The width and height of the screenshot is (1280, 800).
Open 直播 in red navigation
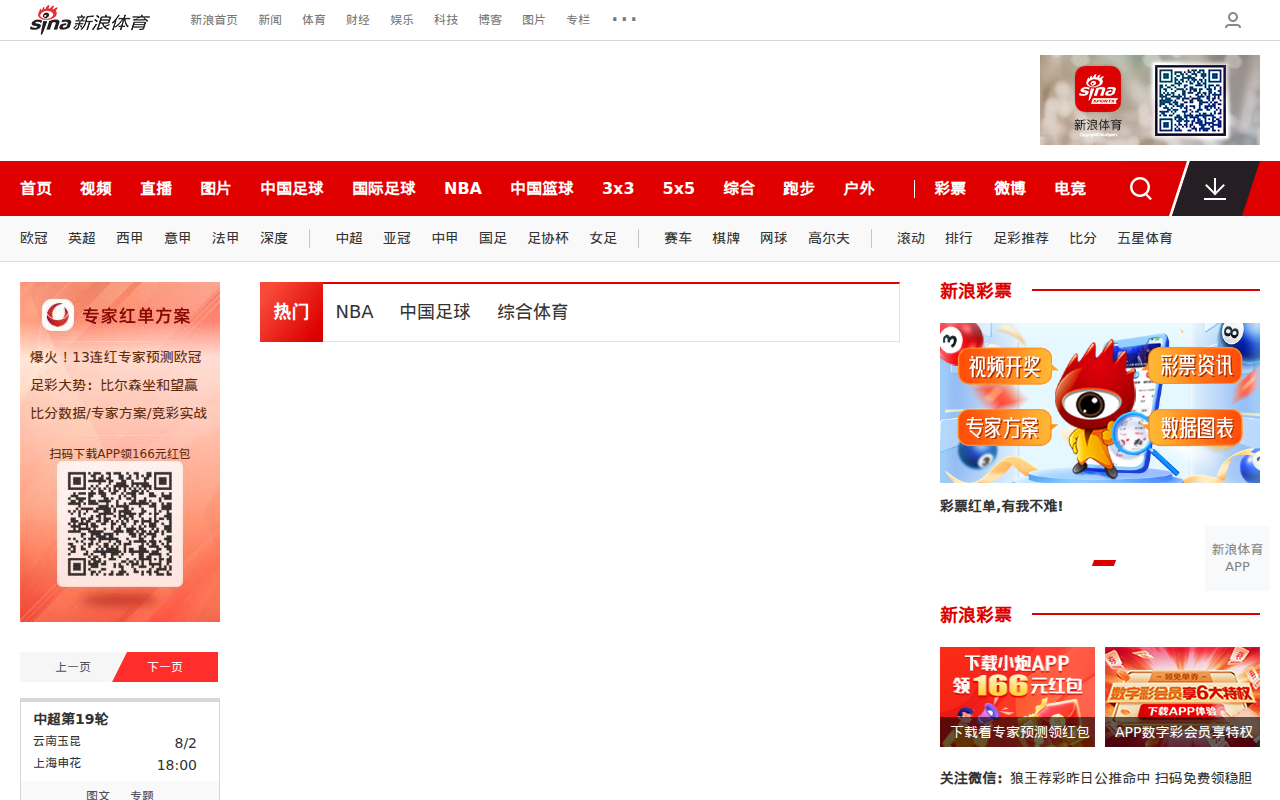coord(156,188)
